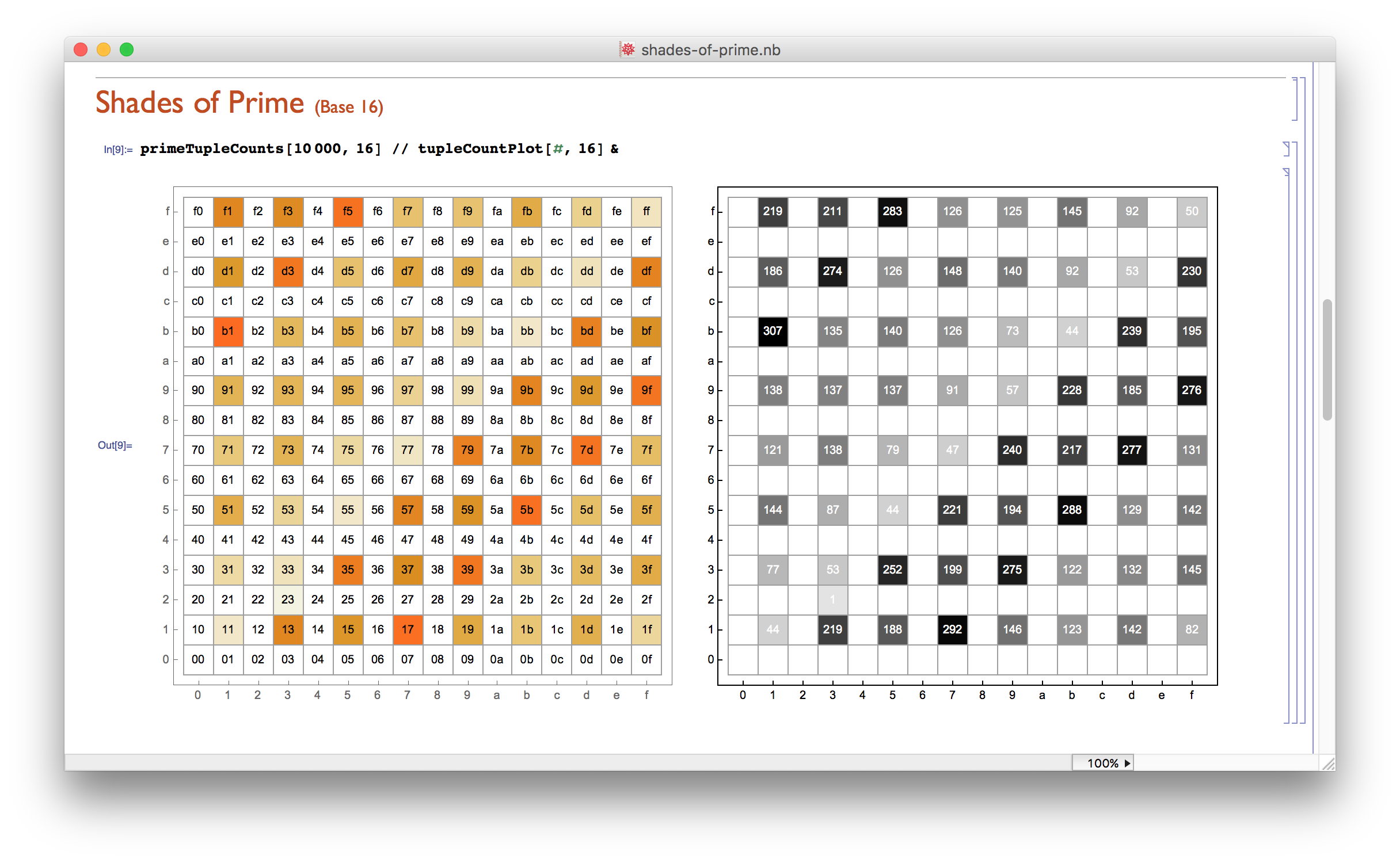
Task: Click the green zoom window button
Action: [127, 49]
